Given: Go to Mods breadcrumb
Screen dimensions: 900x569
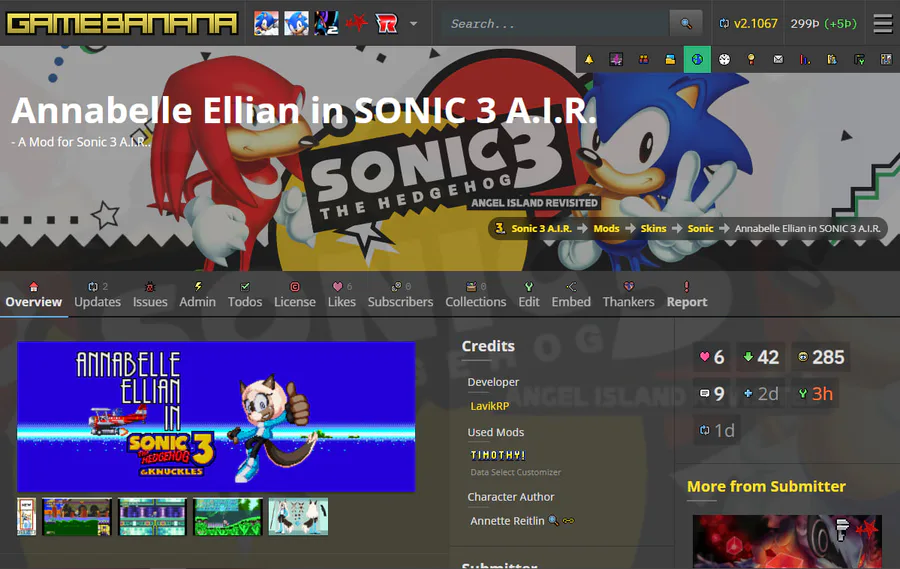Looking at the screenshot, I should (606, 229).
